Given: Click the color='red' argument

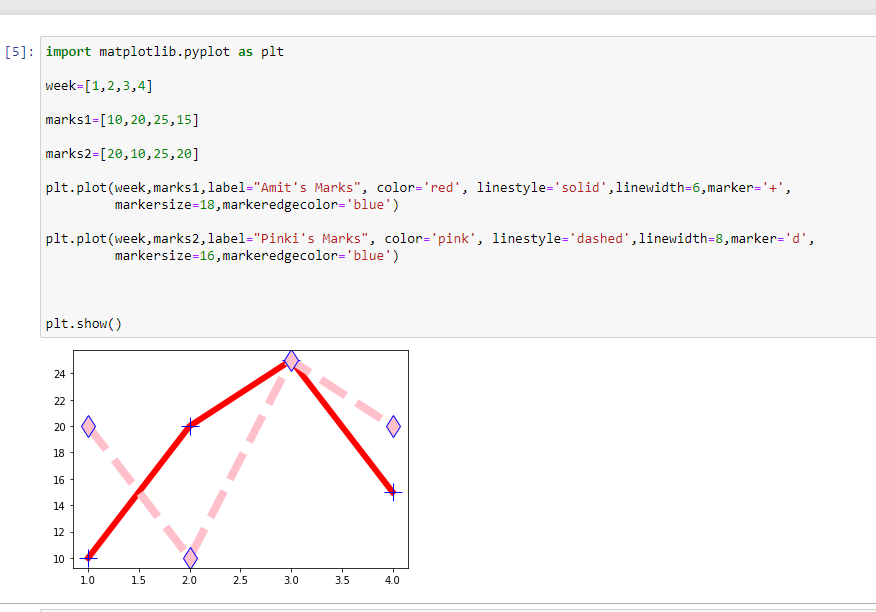Looking at the screenshot, I should (x=418, y=188).
